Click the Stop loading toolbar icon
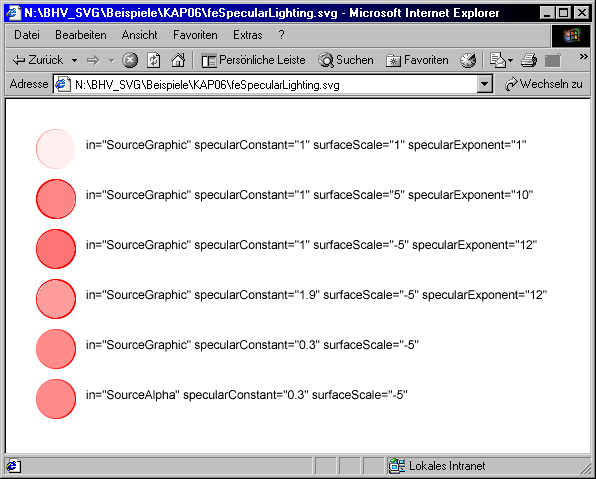Viewport: 596px width, 479px height. tap(130, 60)
